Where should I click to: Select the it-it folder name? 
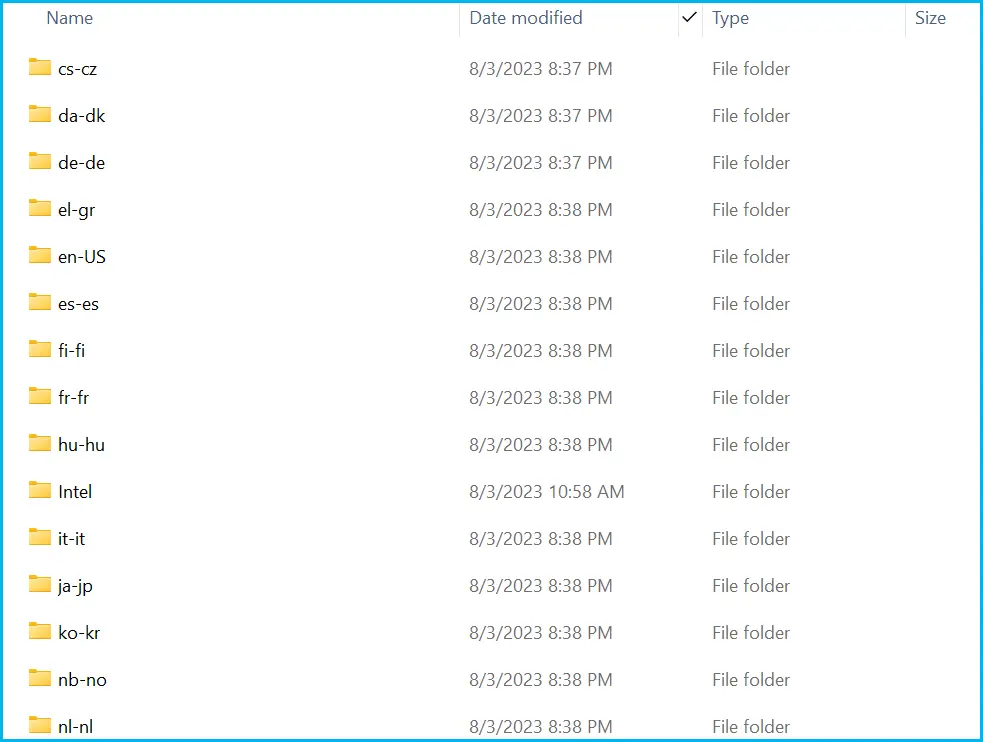[x=72, y=539]
